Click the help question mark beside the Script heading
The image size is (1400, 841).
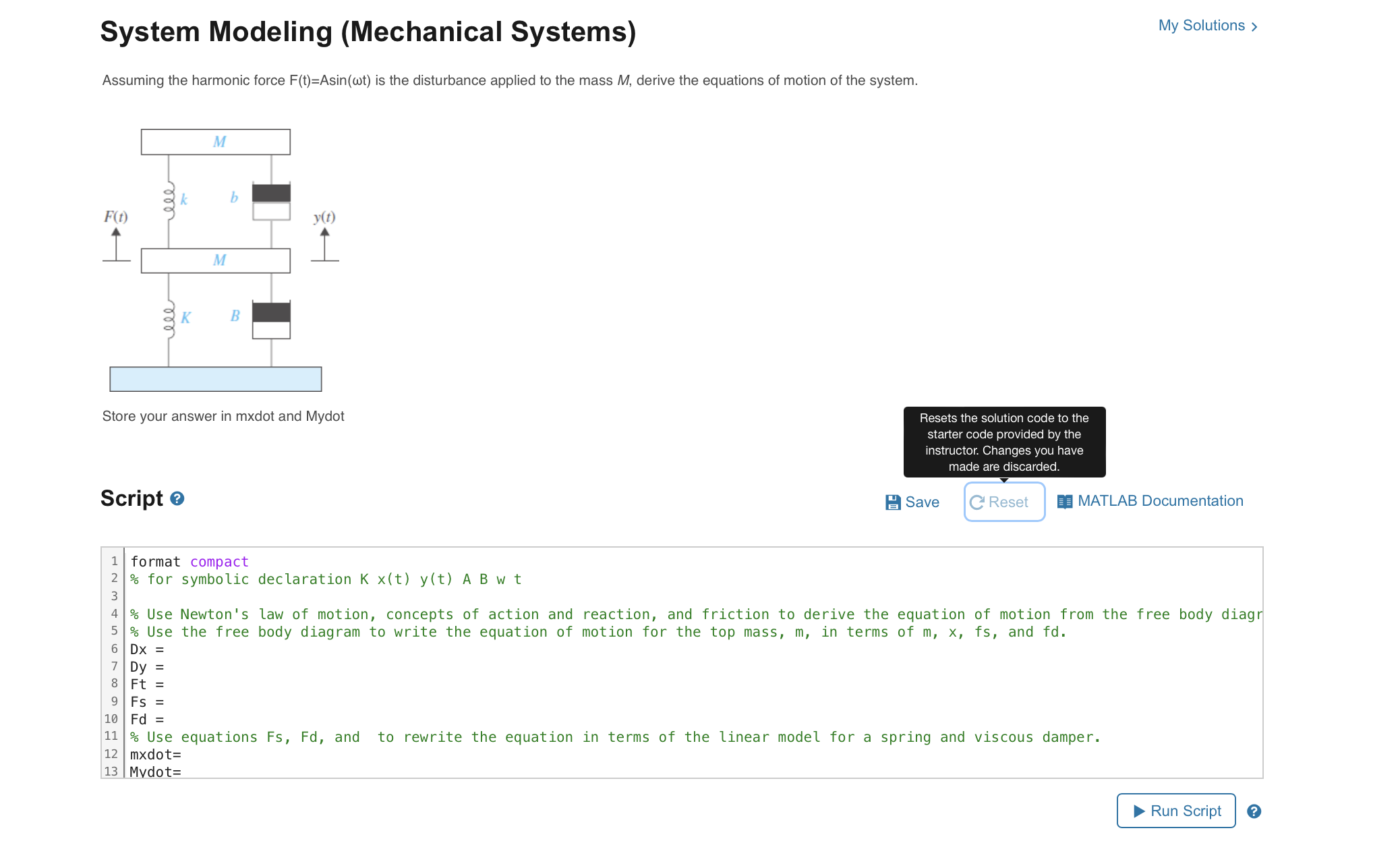(x=177, y=499)
